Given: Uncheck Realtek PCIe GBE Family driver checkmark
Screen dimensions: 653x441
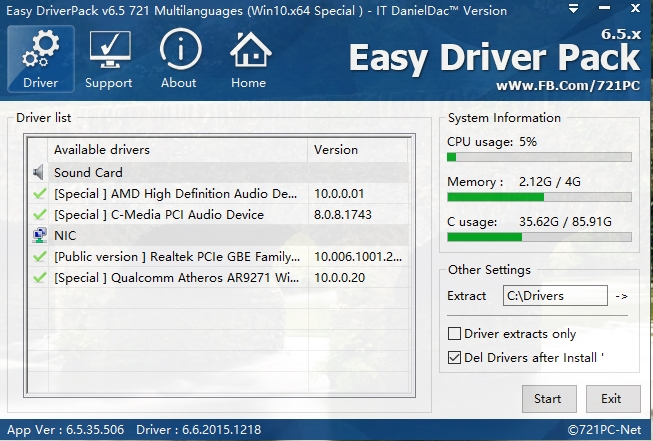Looking at the screenshot, I should coord(40,257).
